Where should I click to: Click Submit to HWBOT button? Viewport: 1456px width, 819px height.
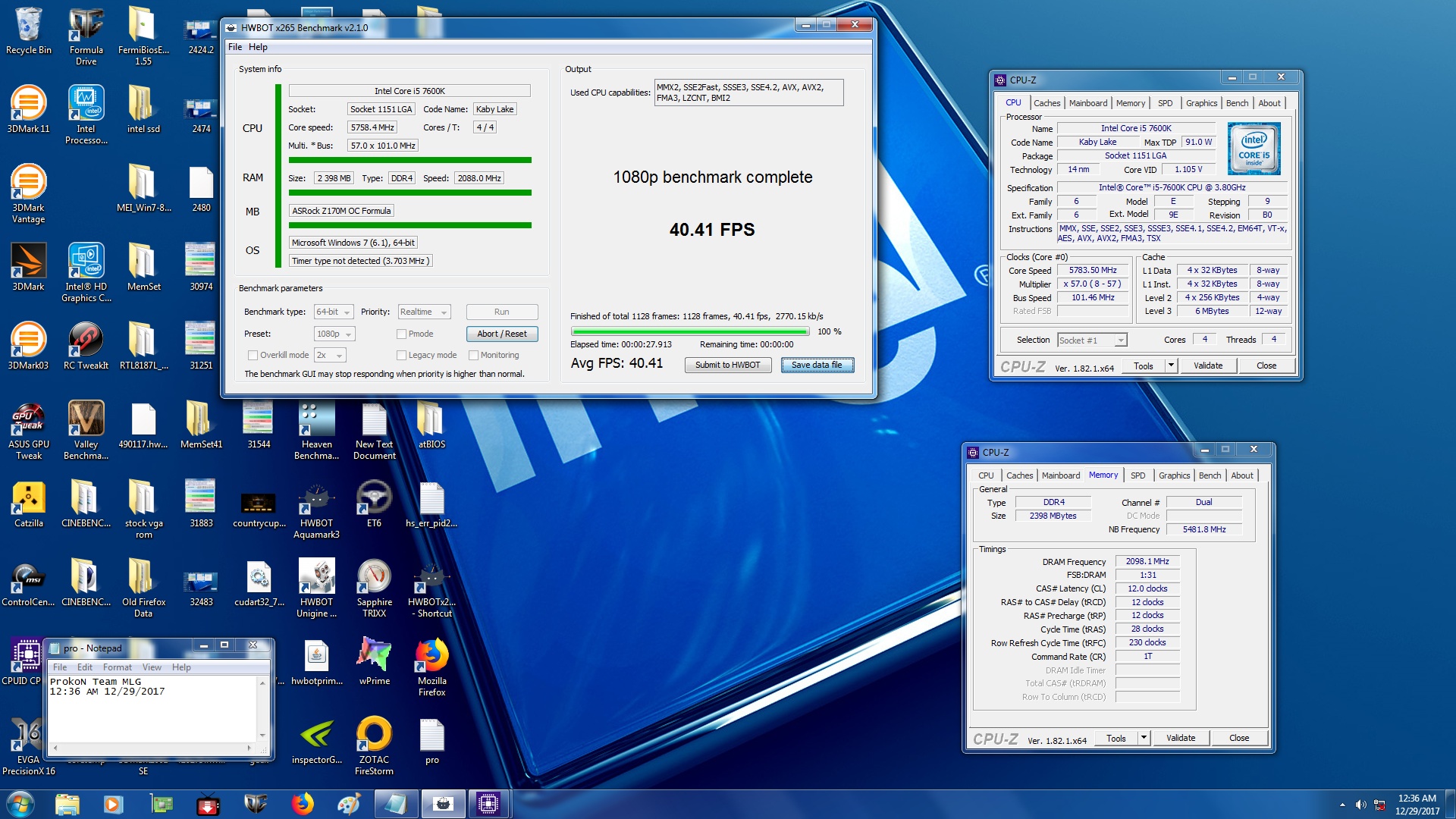728,365
